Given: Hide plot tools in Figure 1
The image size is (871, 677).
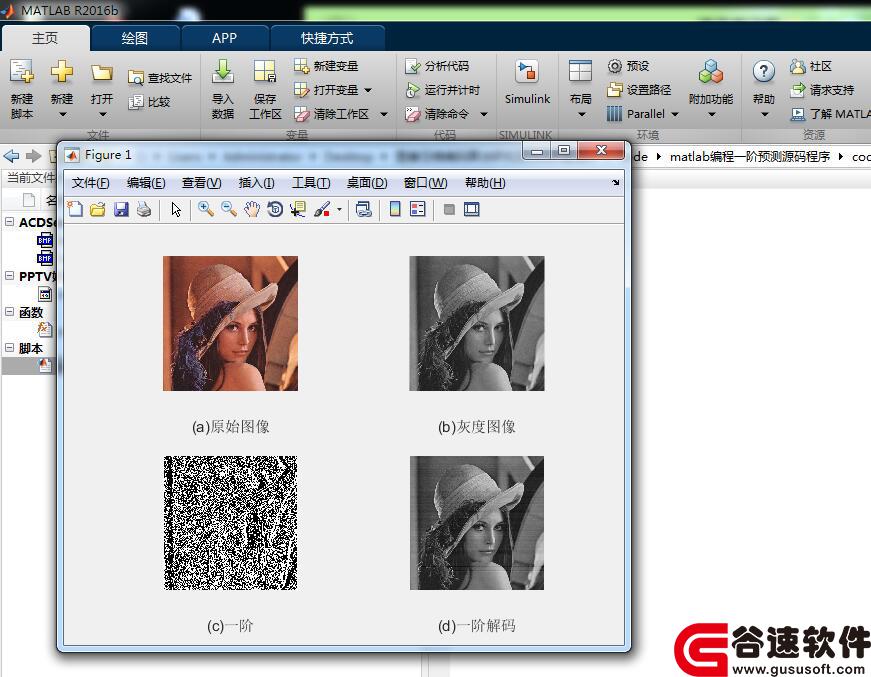Looking at the screenshot, I should (449, 209).
